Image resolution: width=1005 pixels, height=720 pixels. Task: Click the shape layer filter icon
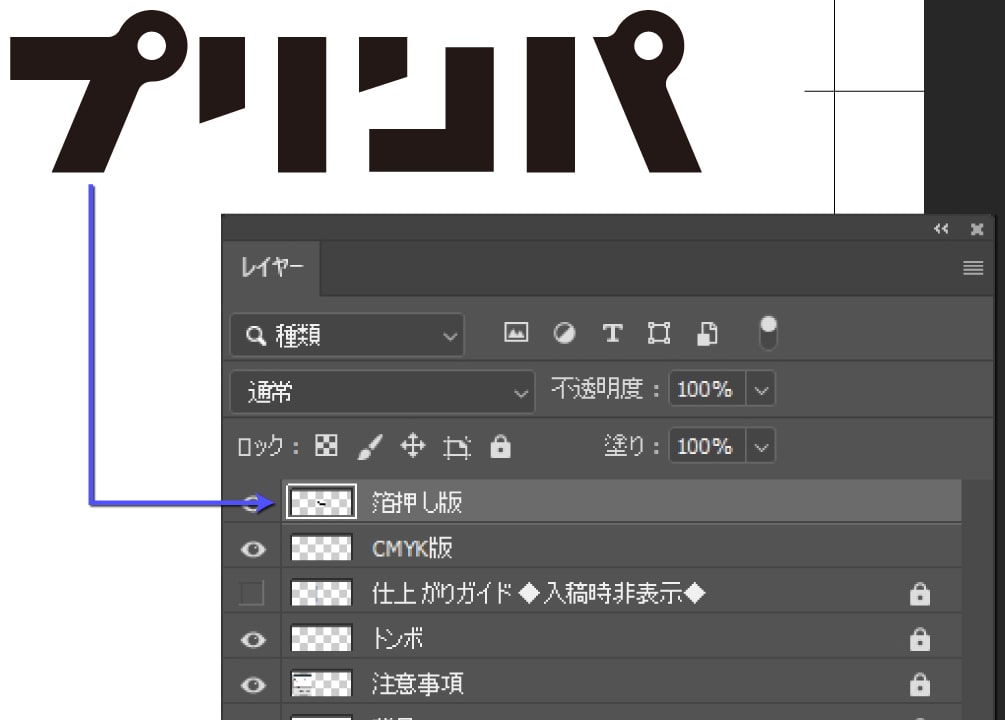(659, 334)
